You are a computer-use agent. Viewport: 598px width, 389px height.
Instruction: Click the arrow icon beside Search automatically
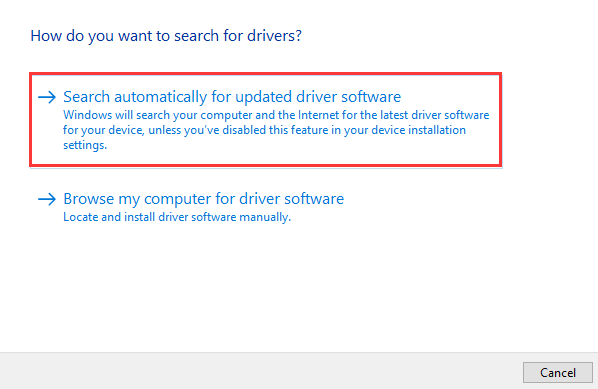[47, 97]
